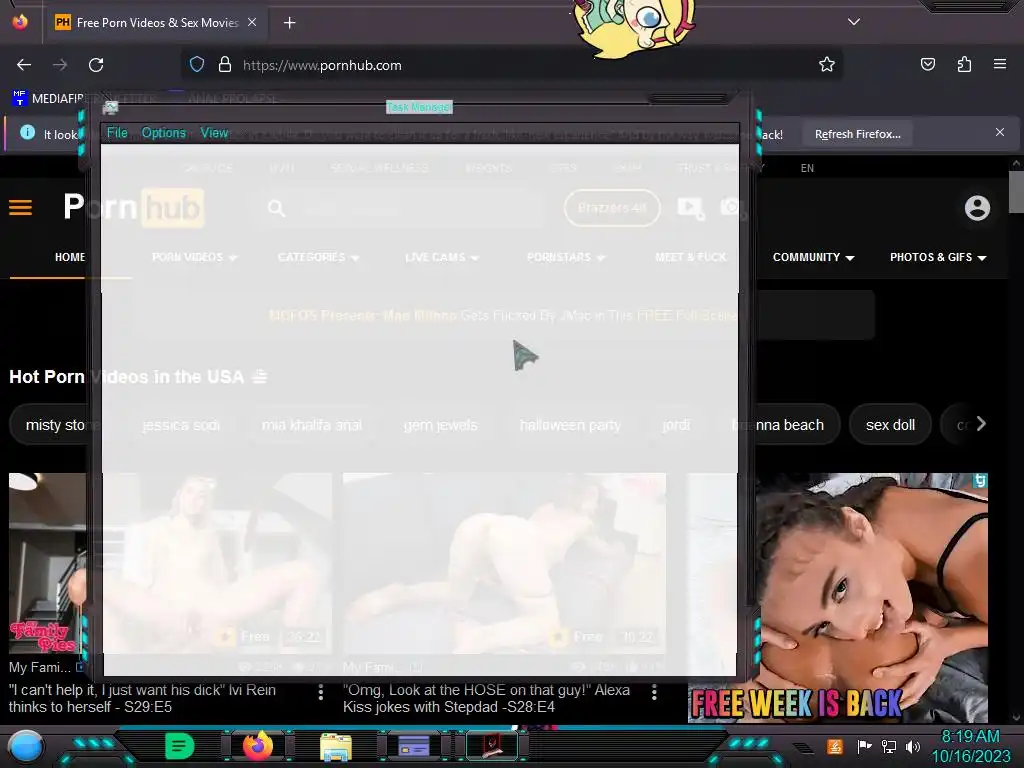Open the card-shaped app on the taskbar
Viewport: 1024px width, 768px height.
413,746
